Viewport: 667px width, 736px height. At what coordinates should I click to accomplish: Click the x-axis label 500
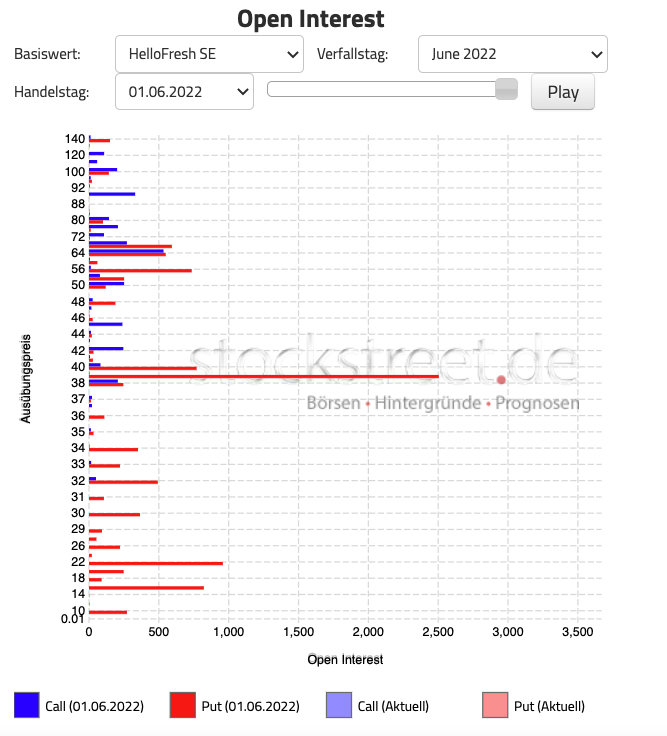pyautogui.click(x=159, y=632)
